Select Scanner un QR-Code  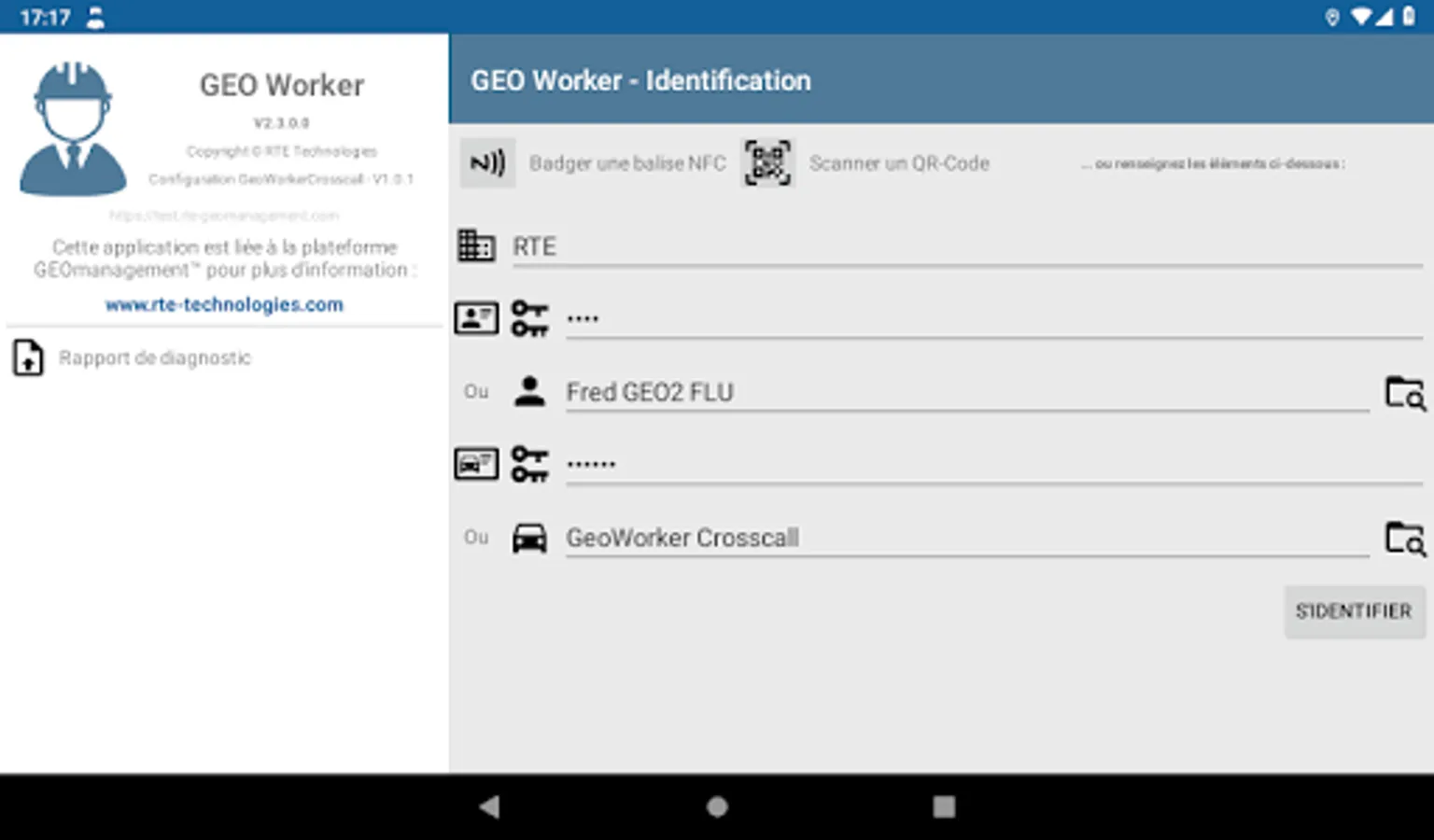(899, 163)
